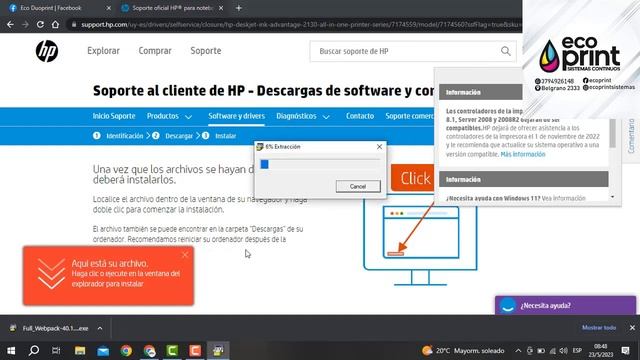Viewport: 640px width, 360px height.
Task: Go back in browser history
Action: point(10,24)
